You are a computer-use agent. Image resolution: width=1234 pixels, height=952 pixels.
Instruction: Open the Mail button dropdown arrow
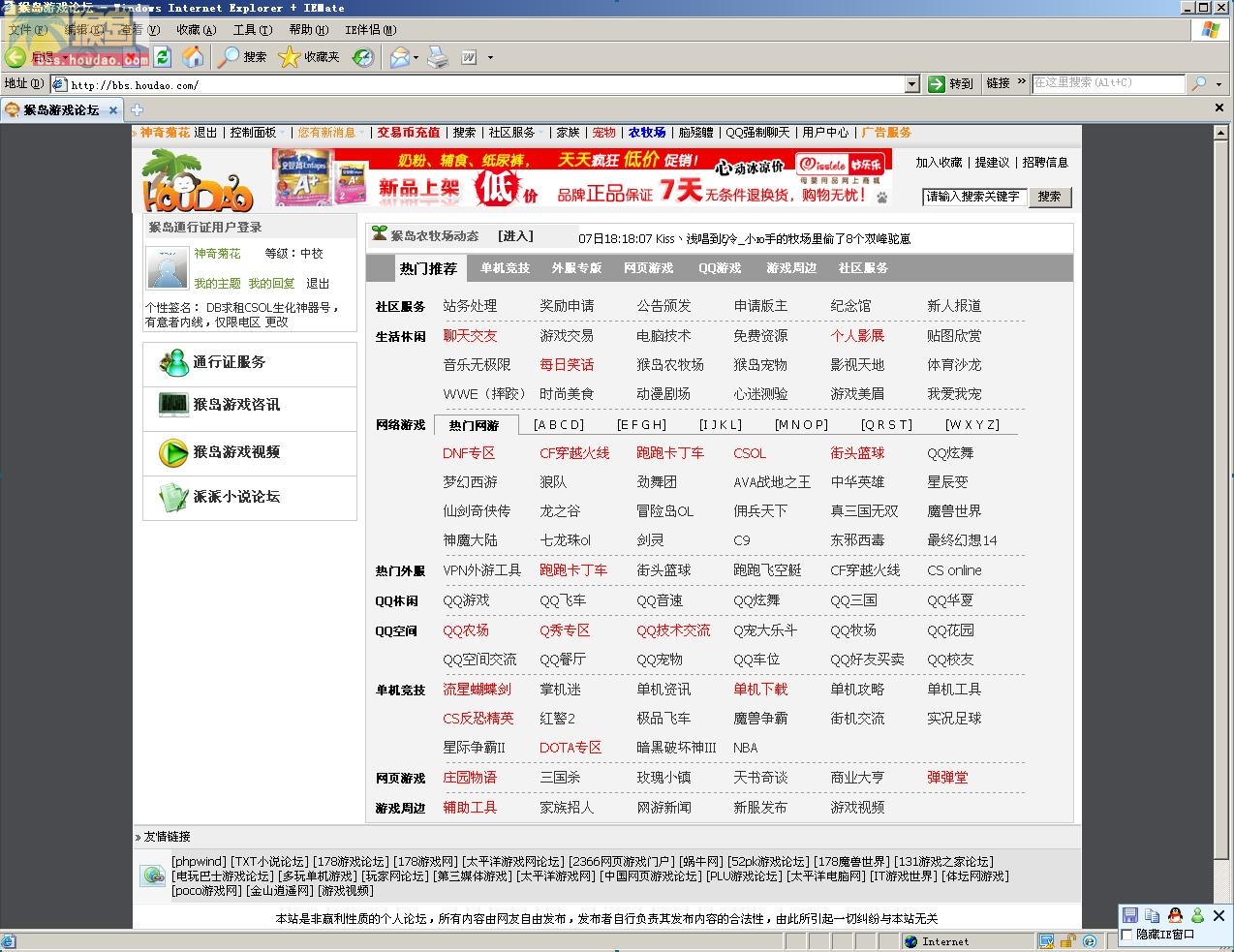point(416,58)
